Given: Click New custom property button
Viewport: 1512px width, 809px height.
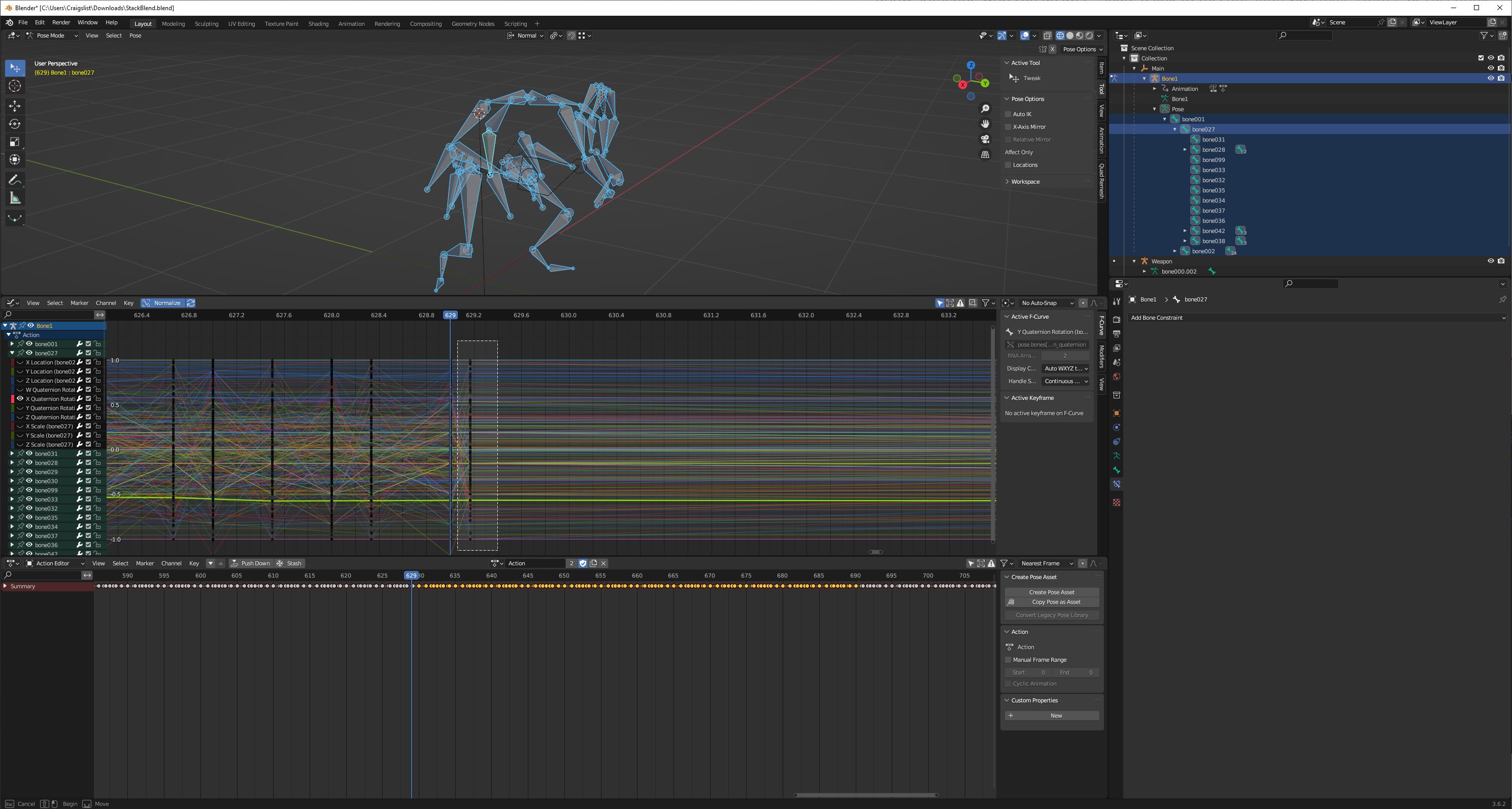Looking at the screenshot, I should point(1052,716).
